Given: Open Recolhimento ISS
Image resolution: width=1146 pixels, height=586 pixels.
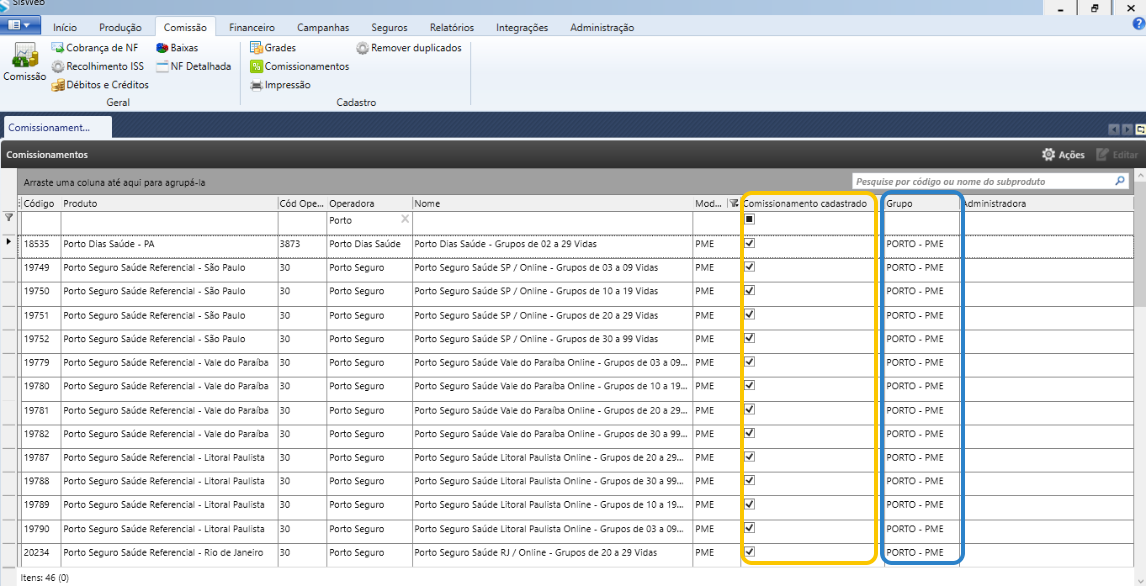Looking at the screenshot, I should click(x=97, y=66).
